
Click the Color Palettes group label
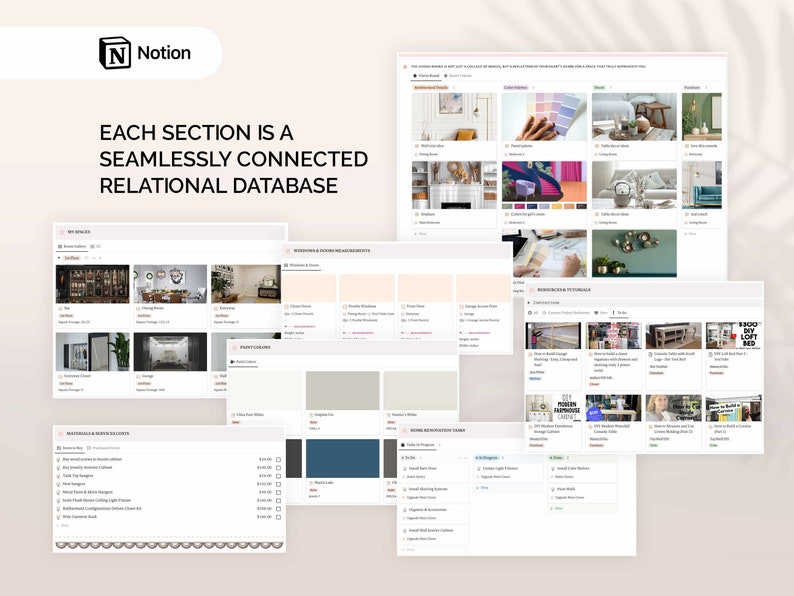click(x=515, y=88)
